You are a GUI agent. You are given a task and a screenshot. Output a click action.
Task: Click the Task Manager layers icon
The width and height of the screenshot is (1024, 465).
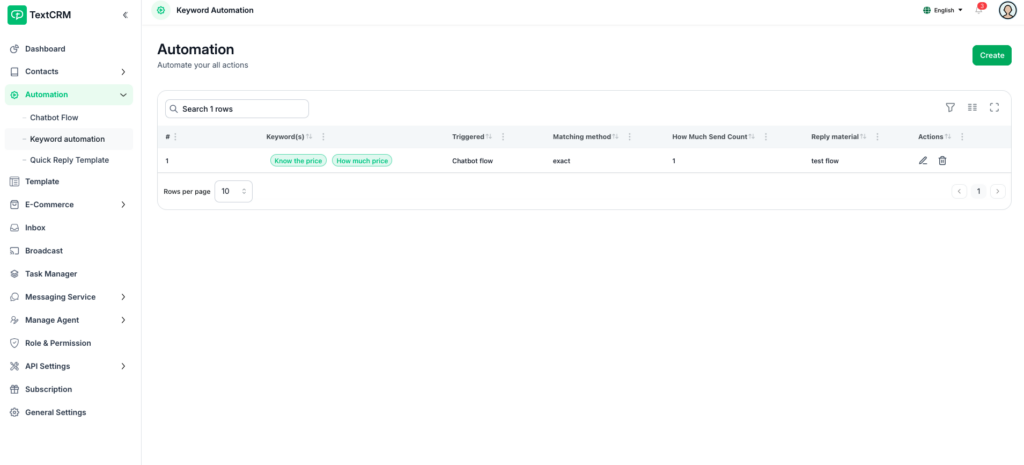14,274
